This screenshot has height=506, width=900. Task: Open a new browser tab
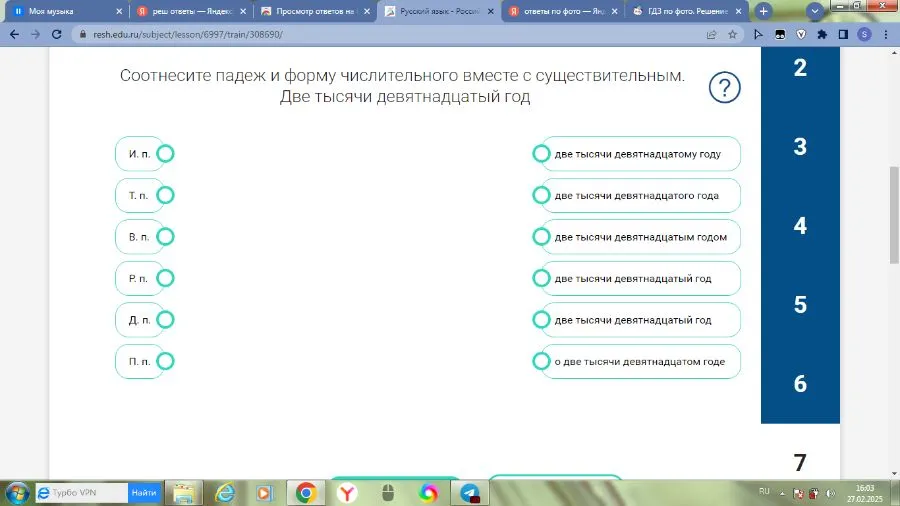pyautogui.click(x=763, y=11)
